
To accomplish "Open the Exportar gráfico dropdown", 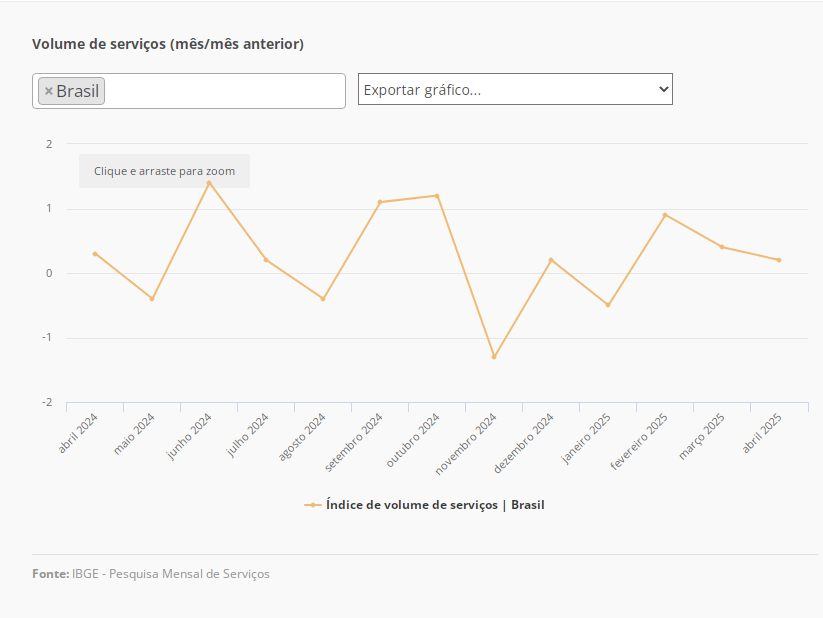I will pos(515,89).
